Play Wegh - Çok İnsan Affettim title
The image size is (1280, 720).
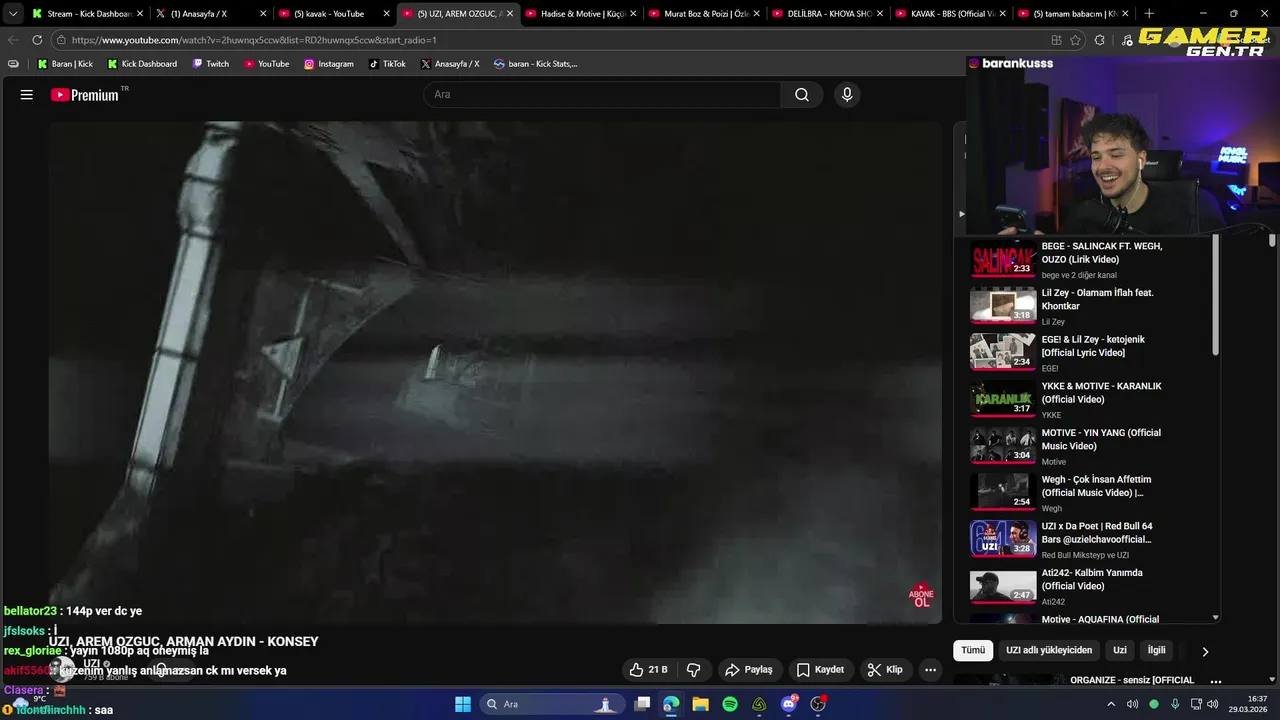coord(1096,486)
